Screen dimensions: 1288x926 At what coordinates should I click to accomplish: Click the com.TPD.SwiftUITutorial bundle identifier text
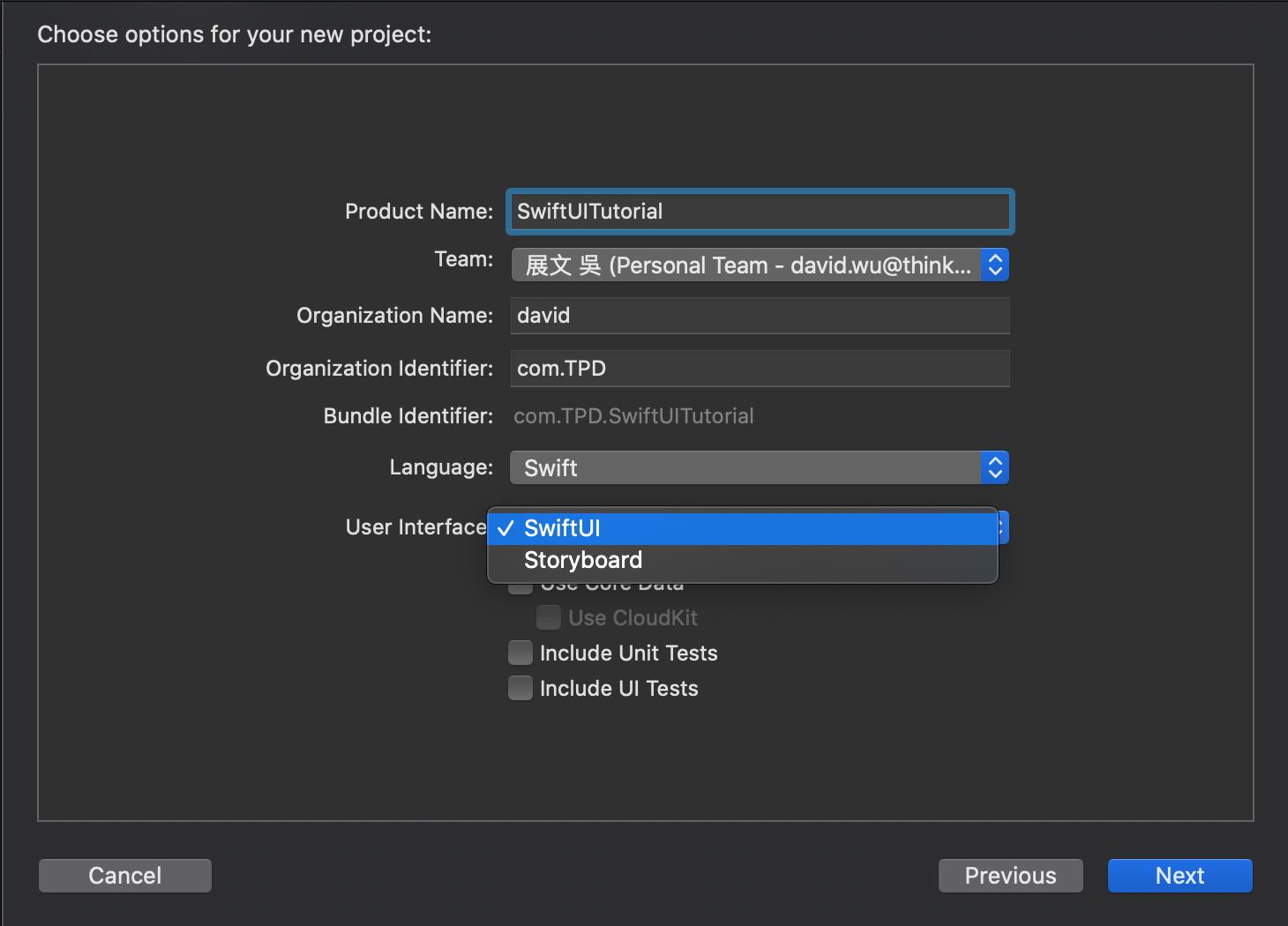coord(633,416)
